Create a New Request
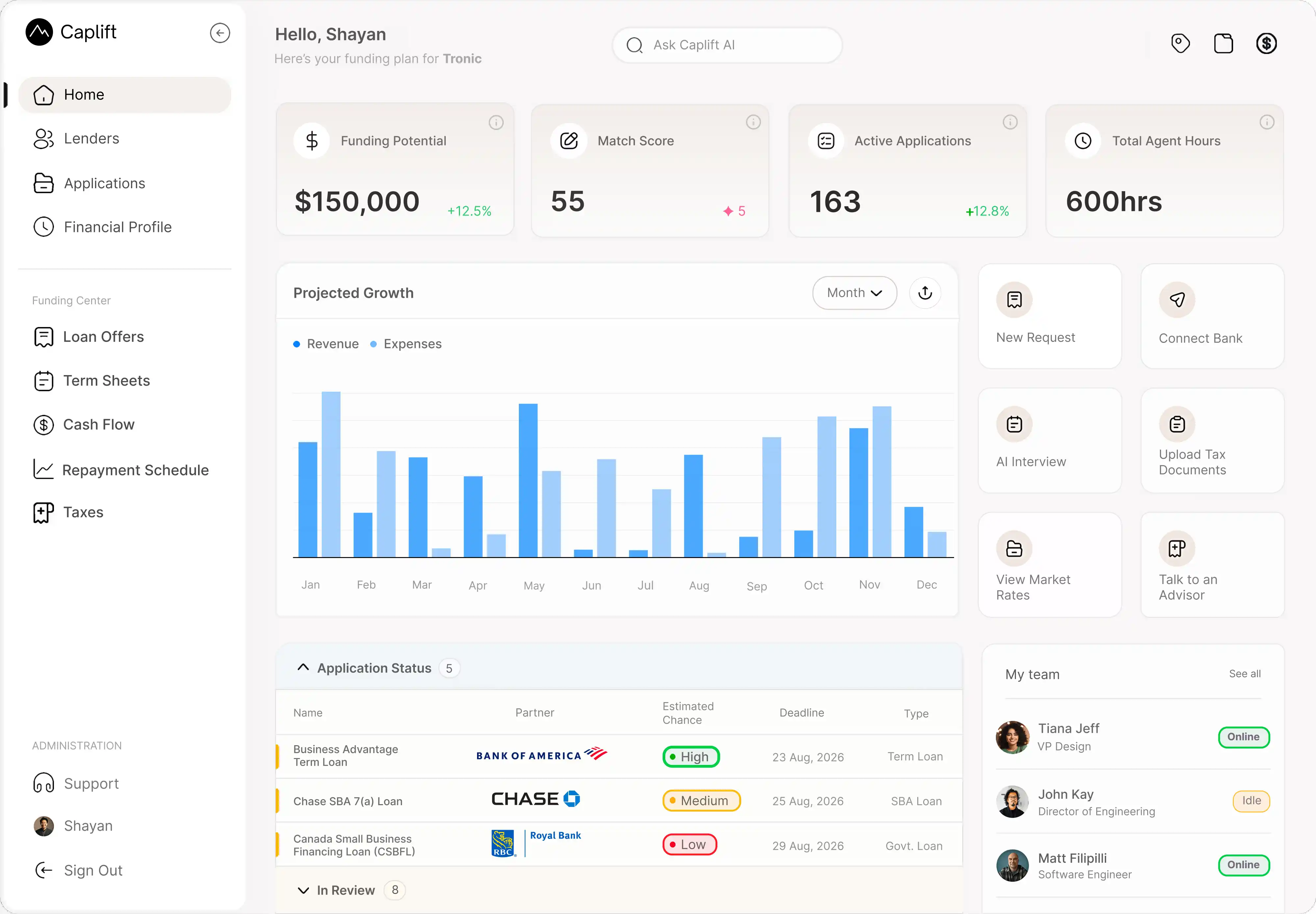 click(1049, 316)
